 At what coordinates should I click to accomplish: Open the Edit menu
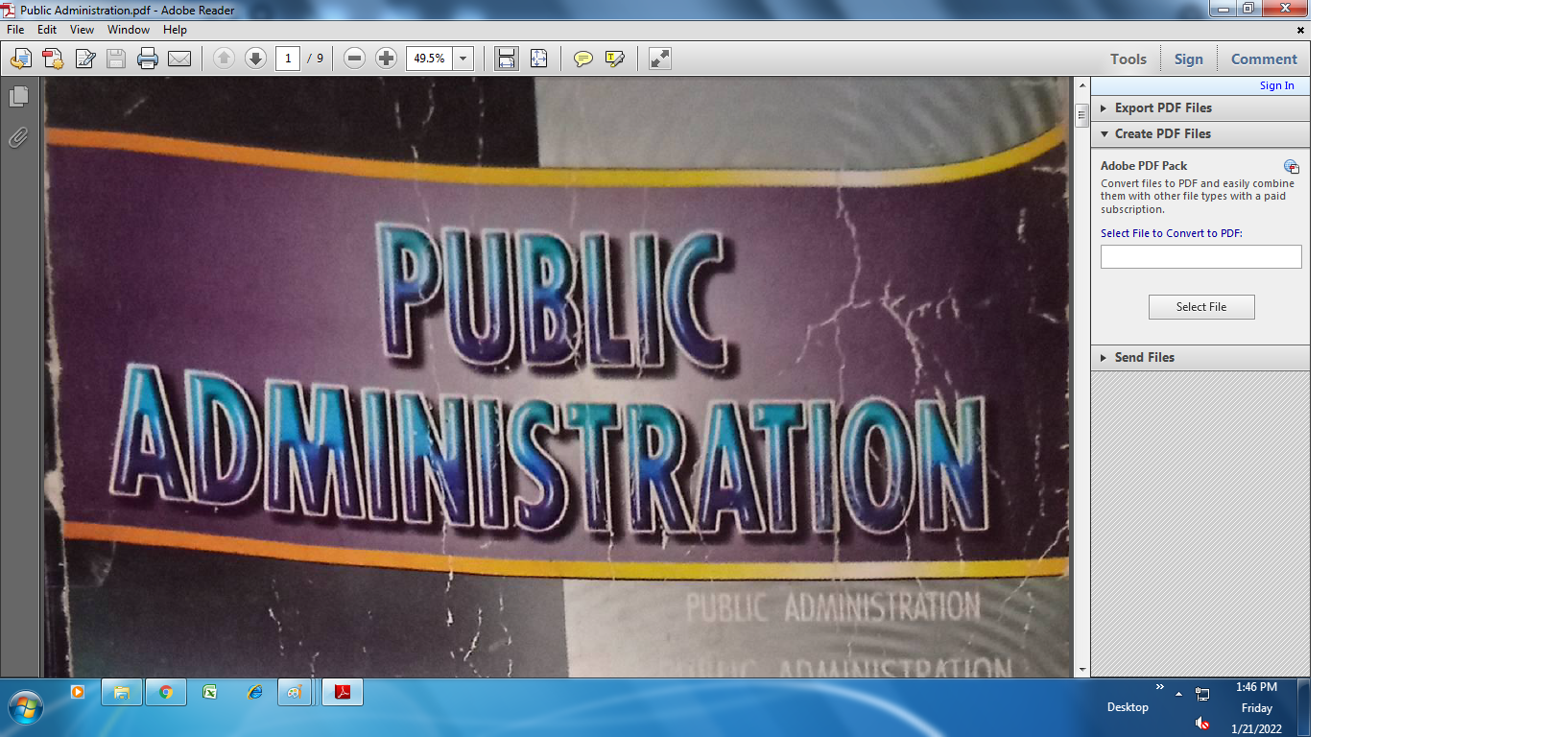47,30
